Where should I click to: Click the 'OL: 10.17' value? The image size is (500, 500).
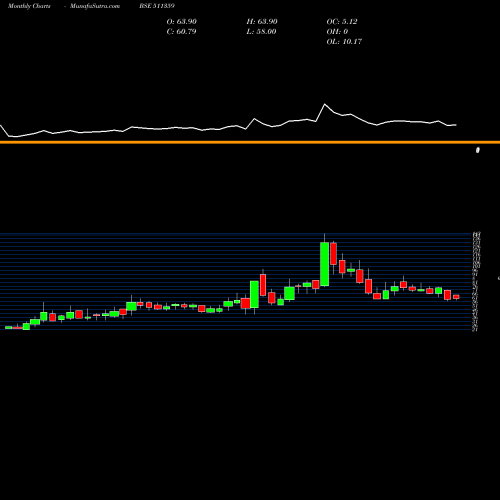click(x=344, y=41)
